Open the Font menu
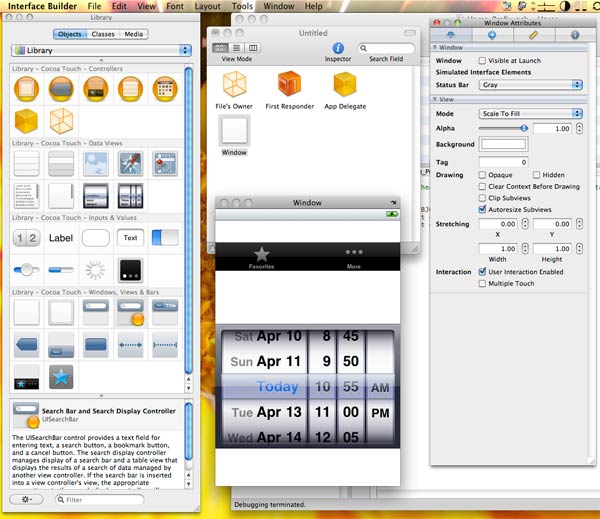 (x=175, y=6)
